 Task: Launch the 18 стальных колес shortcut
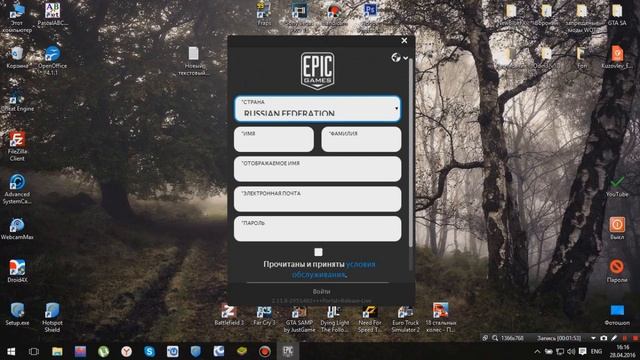pos(440,318)
